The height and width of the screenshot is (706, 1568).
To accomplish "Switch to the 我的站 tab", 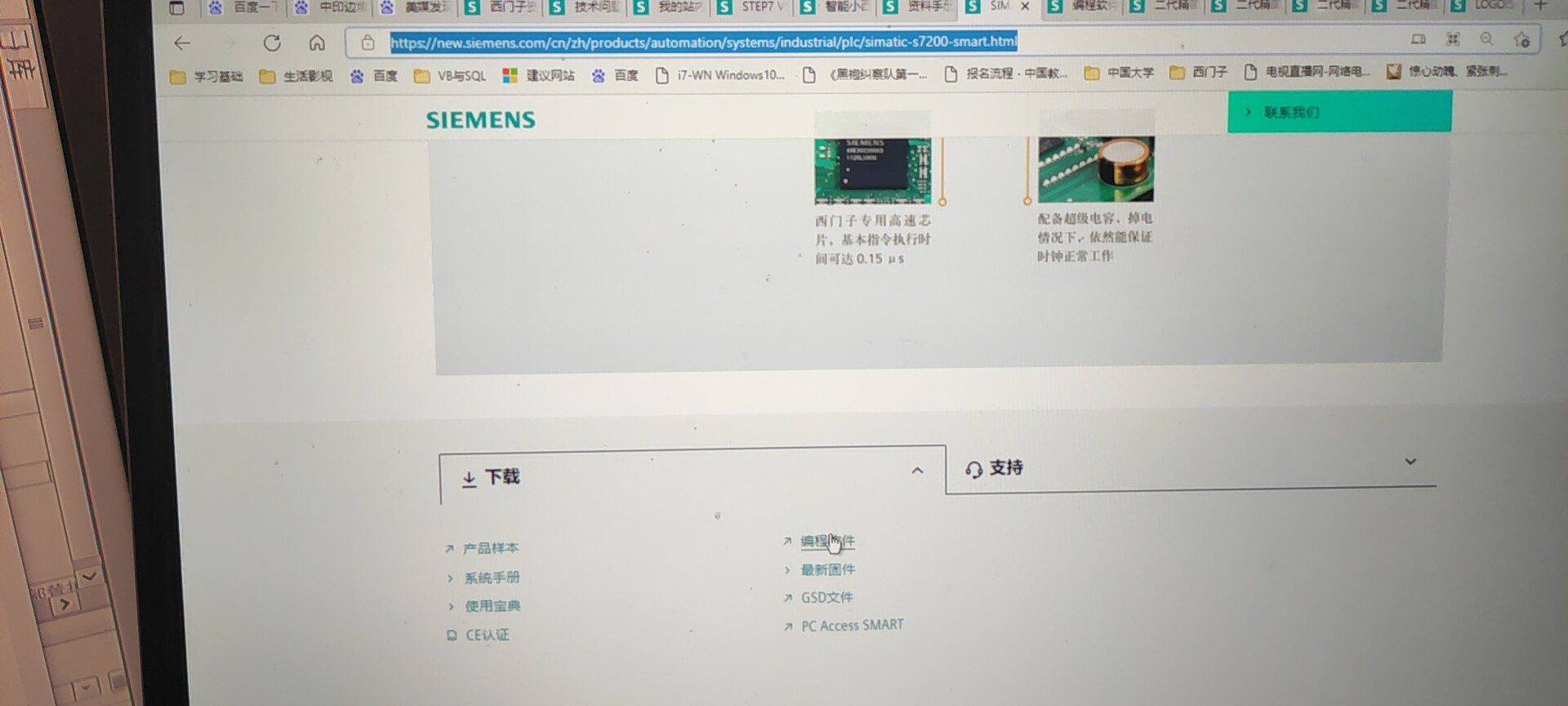I will (x=670, y=7).
